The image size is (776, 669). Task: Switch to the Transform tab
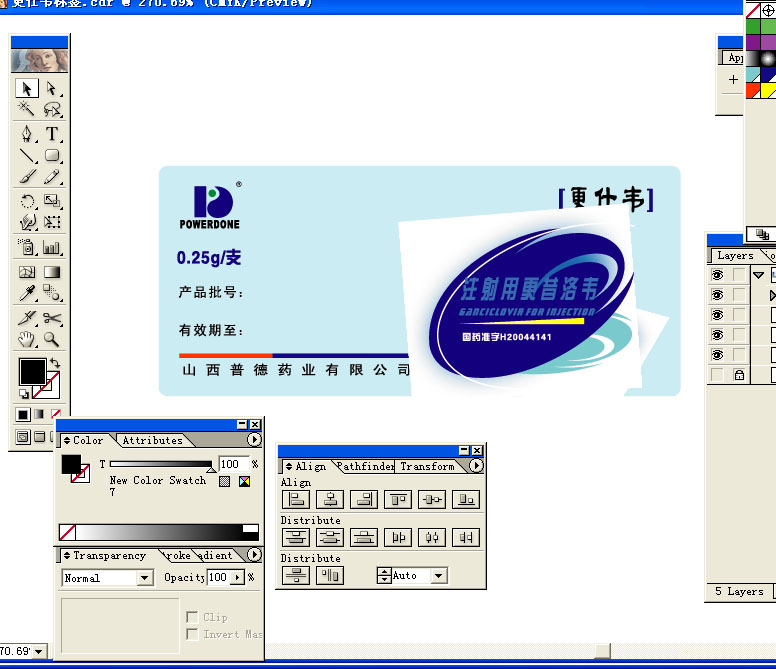(x=428, y=466)
